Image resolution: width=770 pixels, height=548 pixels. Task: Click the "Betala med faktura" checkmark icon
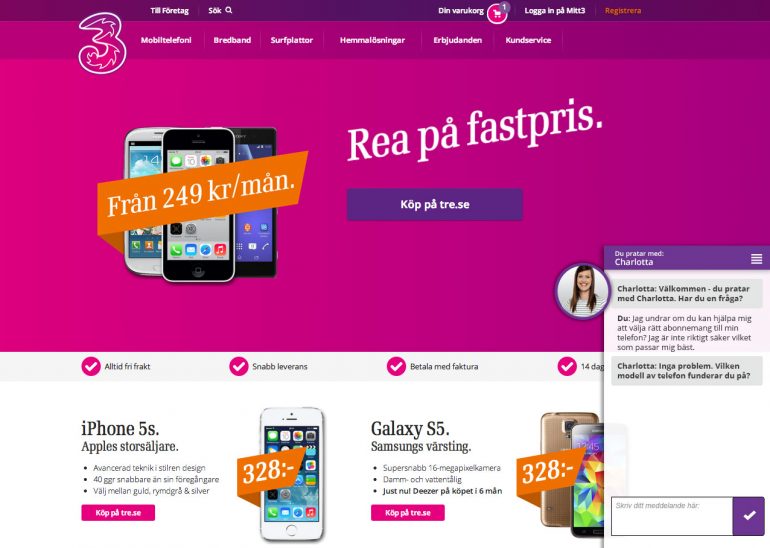click(x=396, y=366)
